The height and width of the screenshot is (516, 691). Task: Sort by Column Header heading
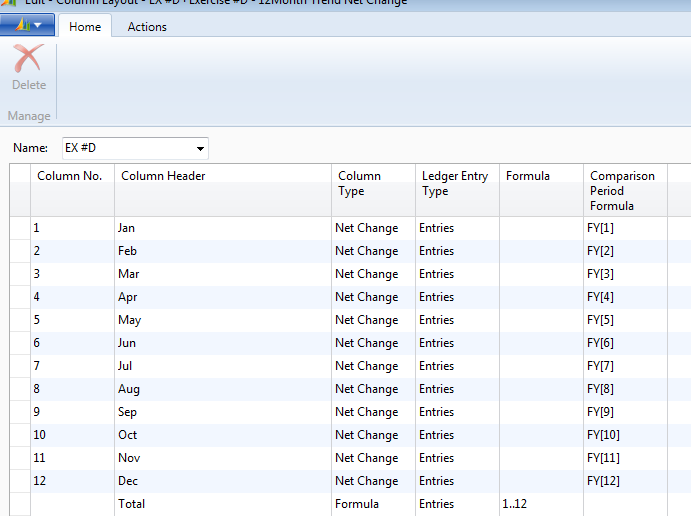(163, 176)
